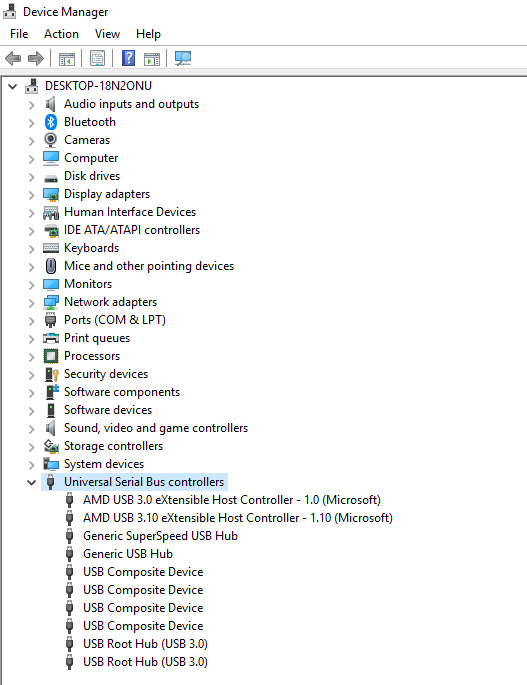Click the Software components puzzle icon
Viewport: 527px width, 685px height.
point(52,392)
